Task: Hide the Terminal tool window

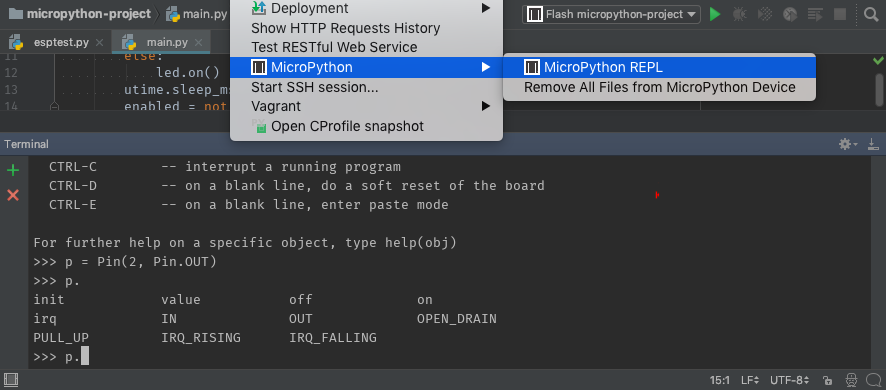Action: coord(873,144)
